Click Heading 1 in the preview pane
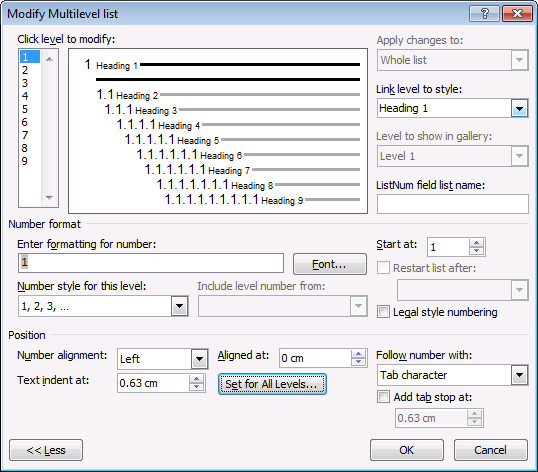This screenshot has width=538, height=472. [x=117, y=65]
